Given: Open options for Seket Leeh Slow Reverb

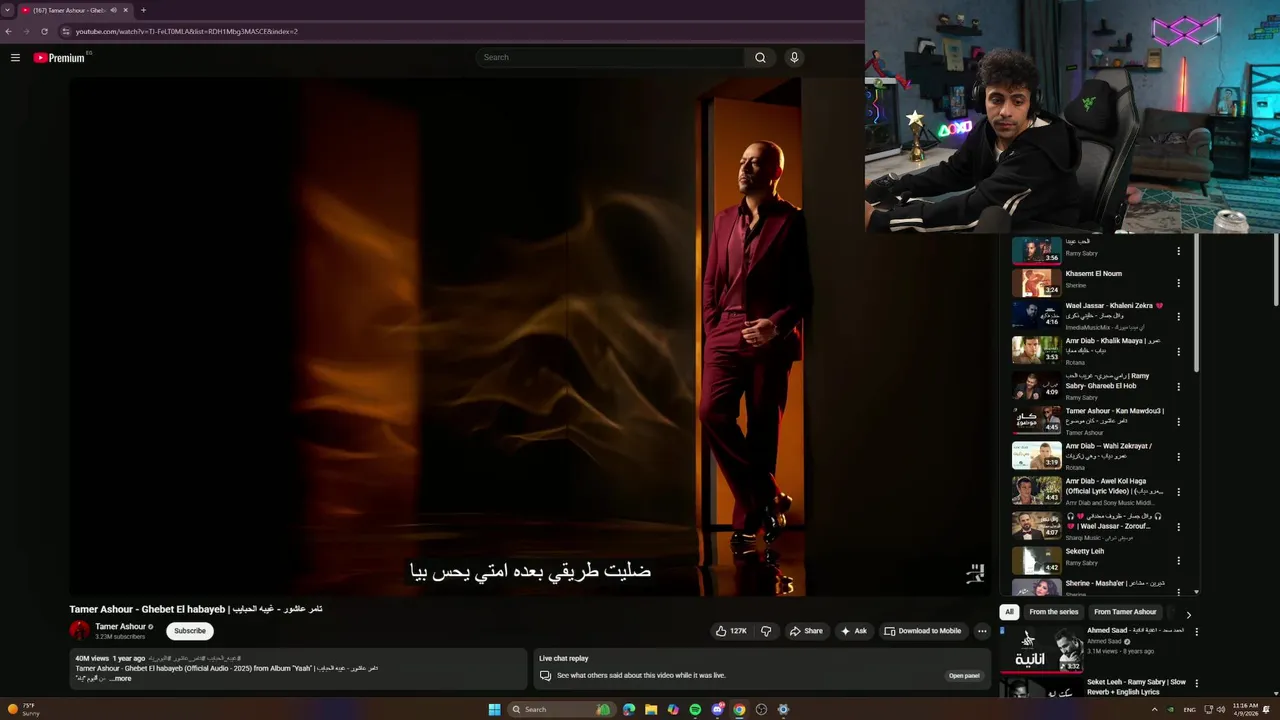Looking at the screenshot, I should point(1196,684).
